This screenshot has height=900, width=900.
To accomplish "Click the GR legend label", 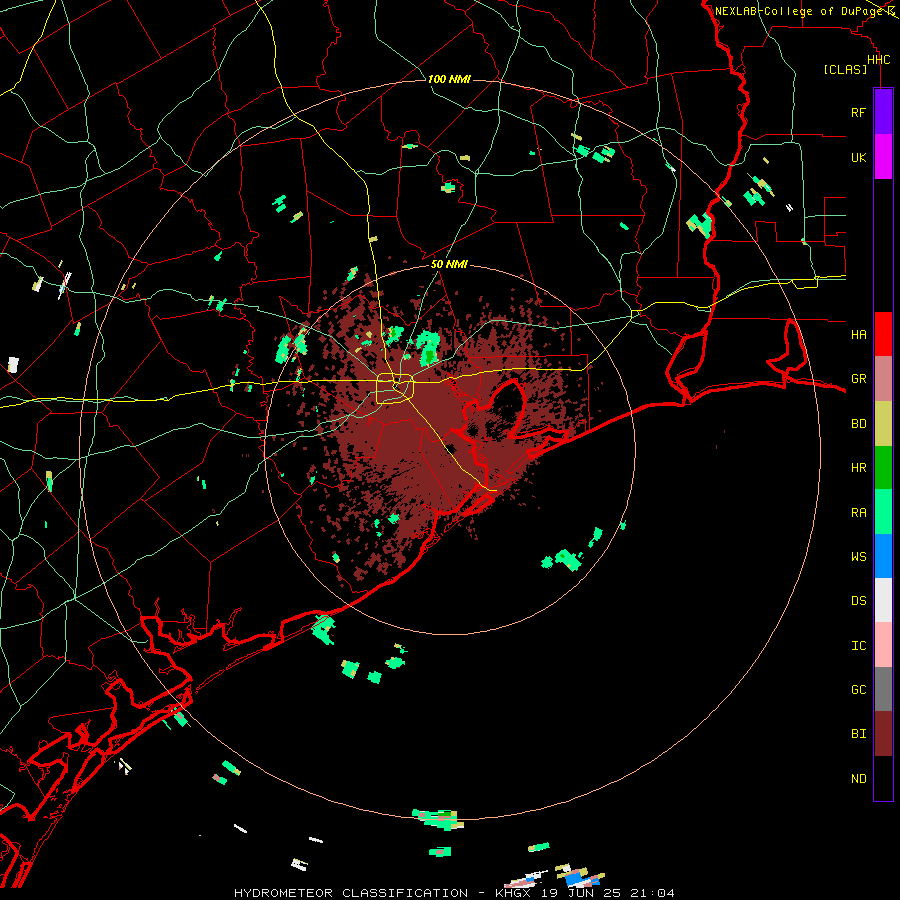I will 858,379.
